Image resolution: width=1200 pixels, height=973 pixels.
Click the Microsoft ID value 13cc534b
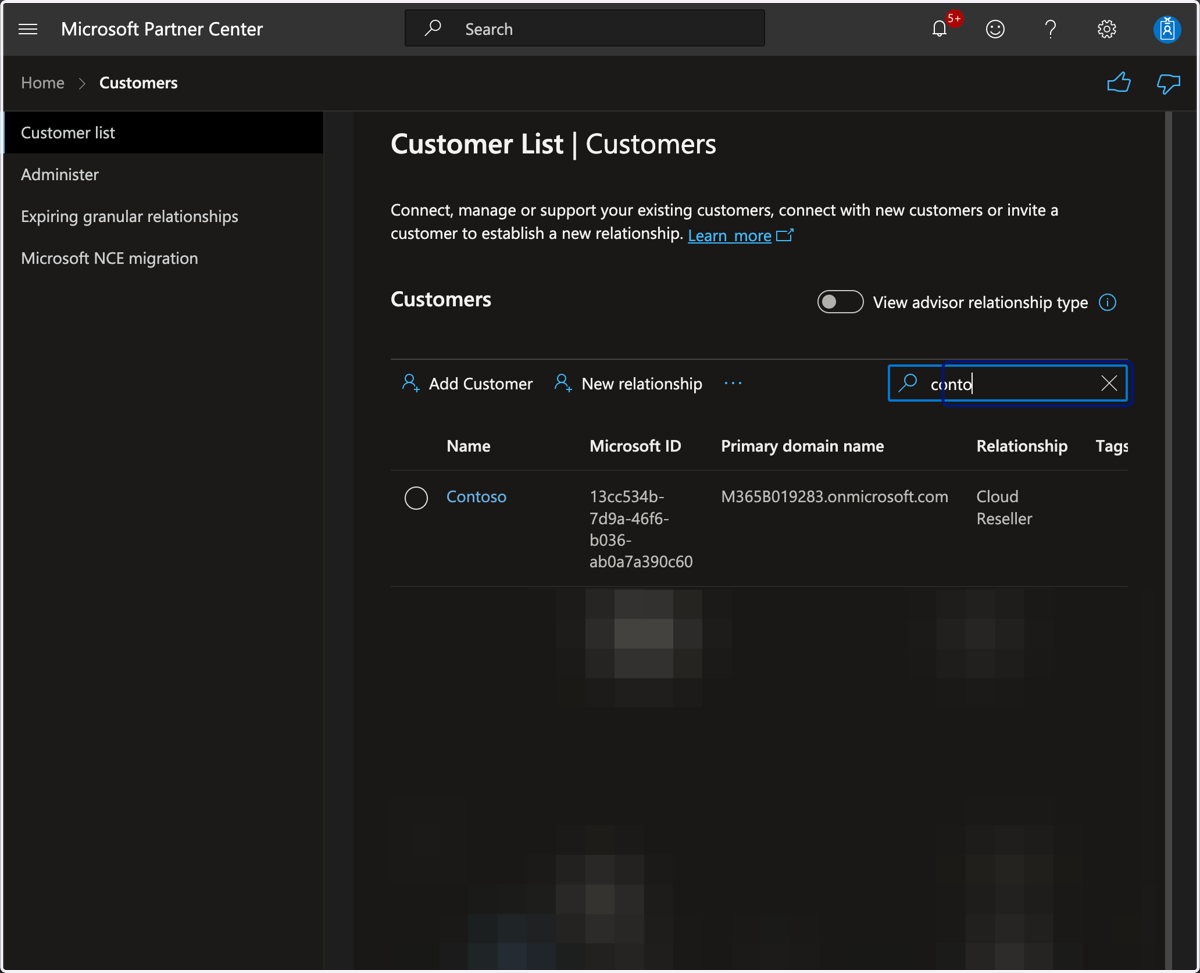(641, 529)
